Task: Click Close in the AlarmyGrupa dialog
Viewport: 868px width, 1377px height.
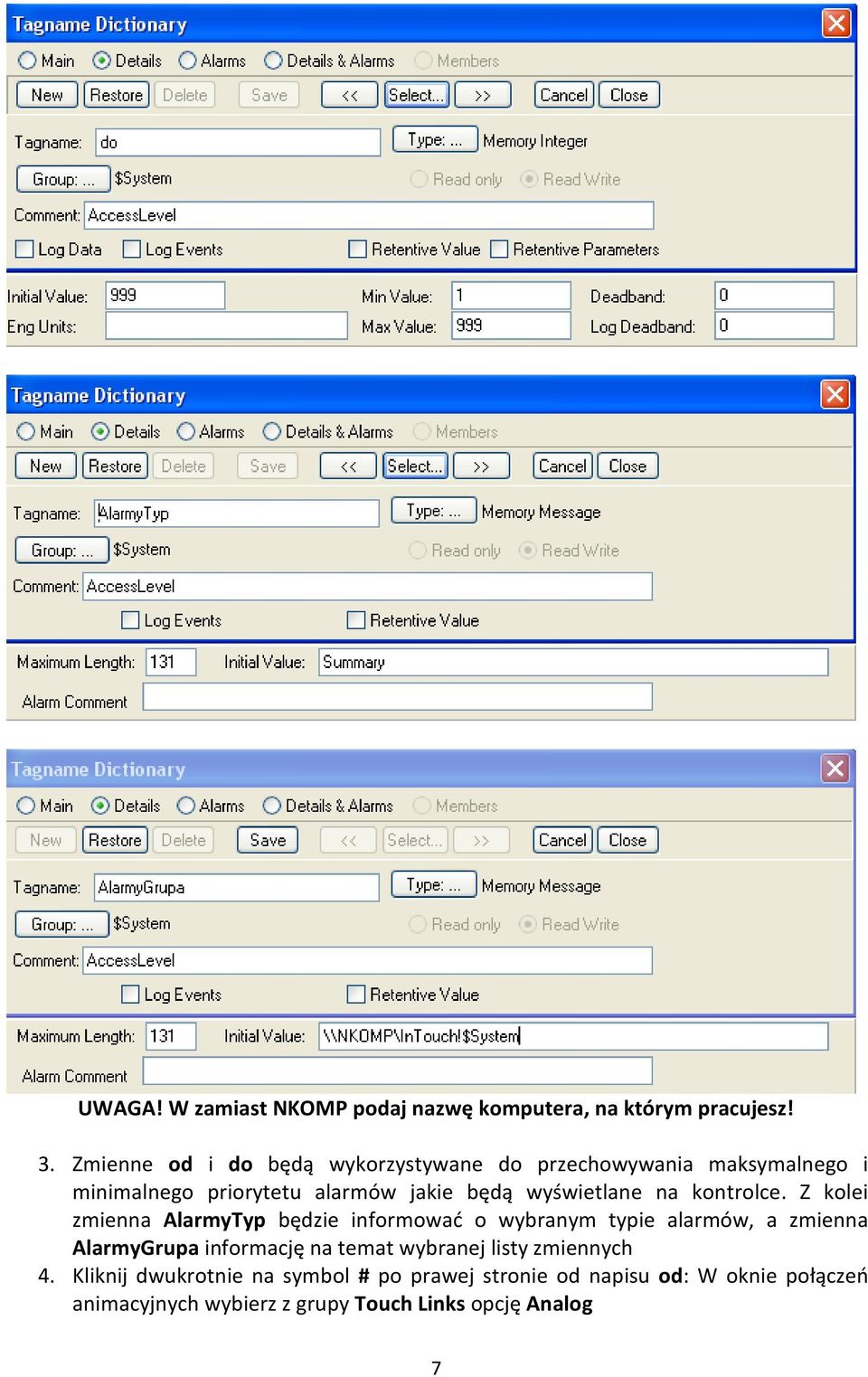Action: coord(627,840)
